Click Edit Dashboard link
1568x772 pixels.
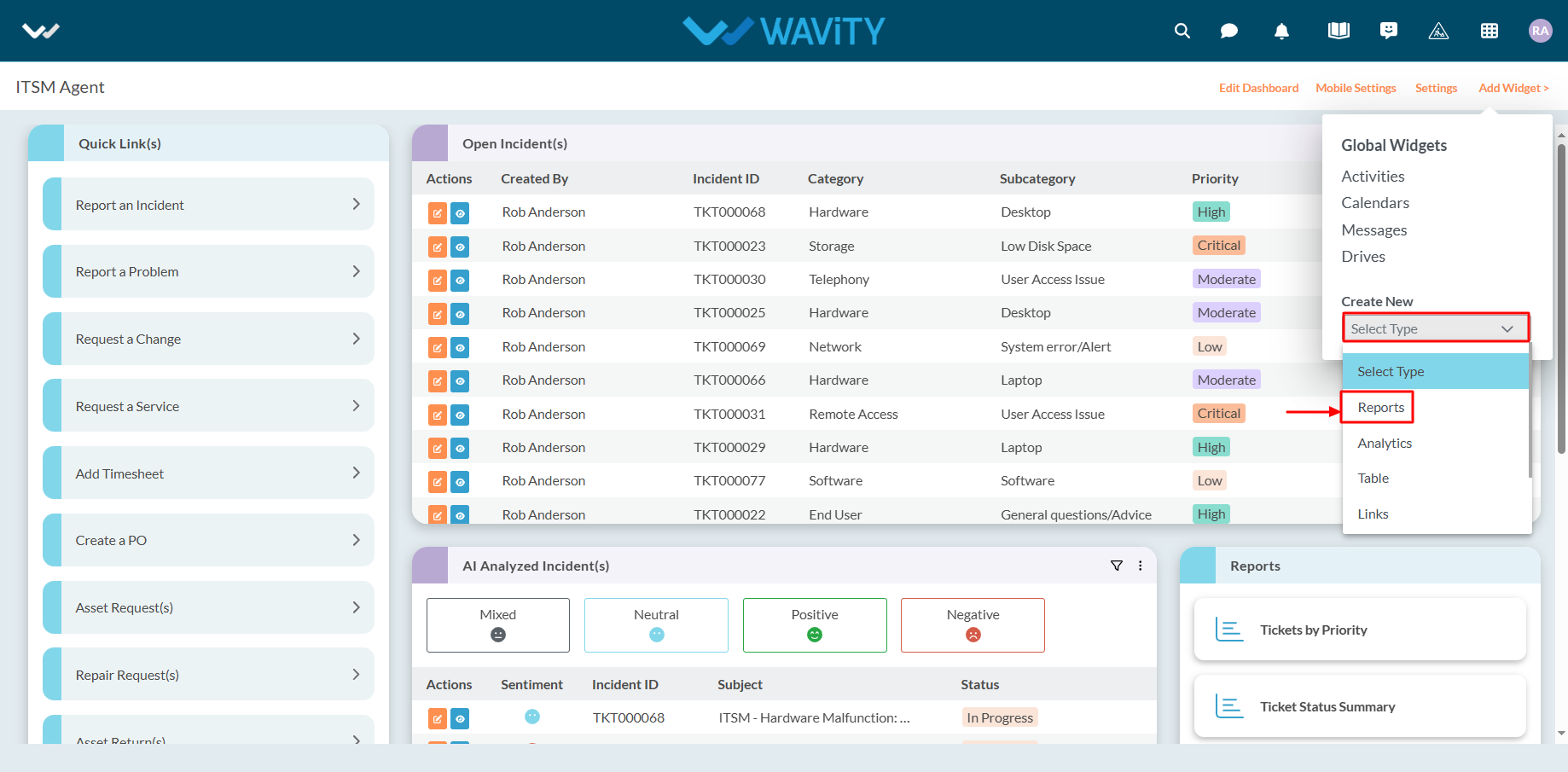coord(1258,88)
